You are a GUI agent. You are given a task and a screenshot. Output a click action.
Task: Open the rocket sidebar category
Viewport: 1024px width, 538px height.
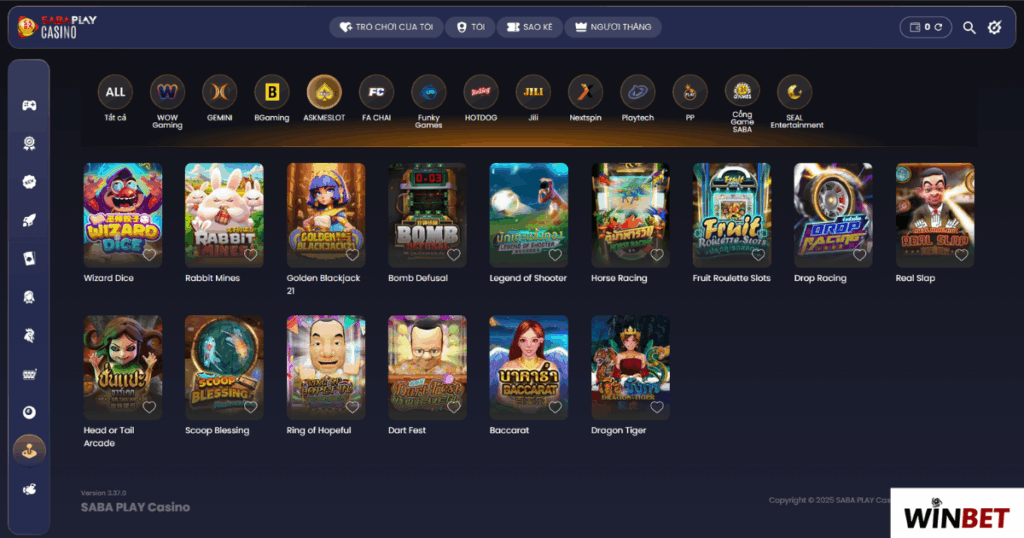29,221
